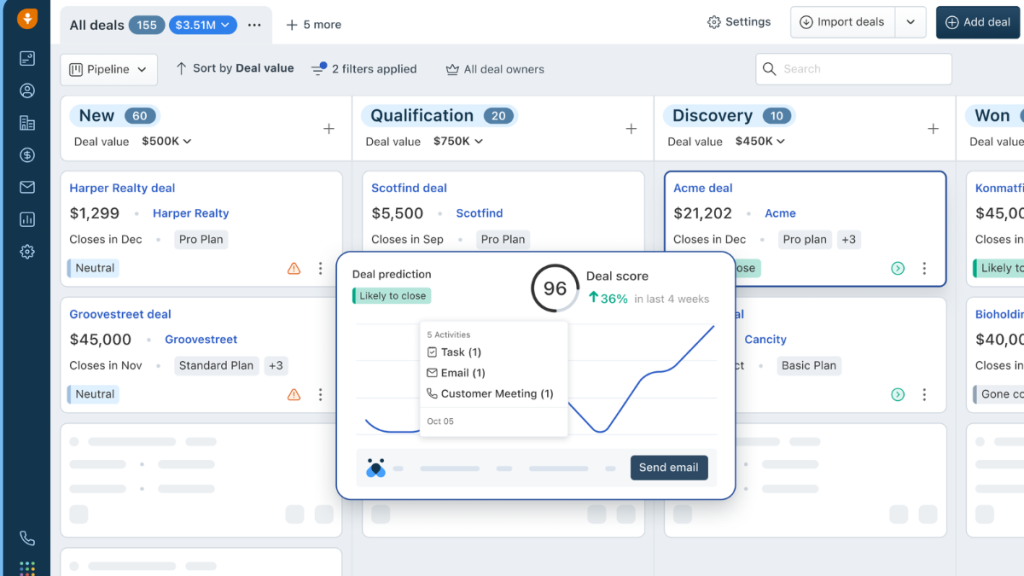Click the crown icon next to 'All deal owners'

point(453,69)
